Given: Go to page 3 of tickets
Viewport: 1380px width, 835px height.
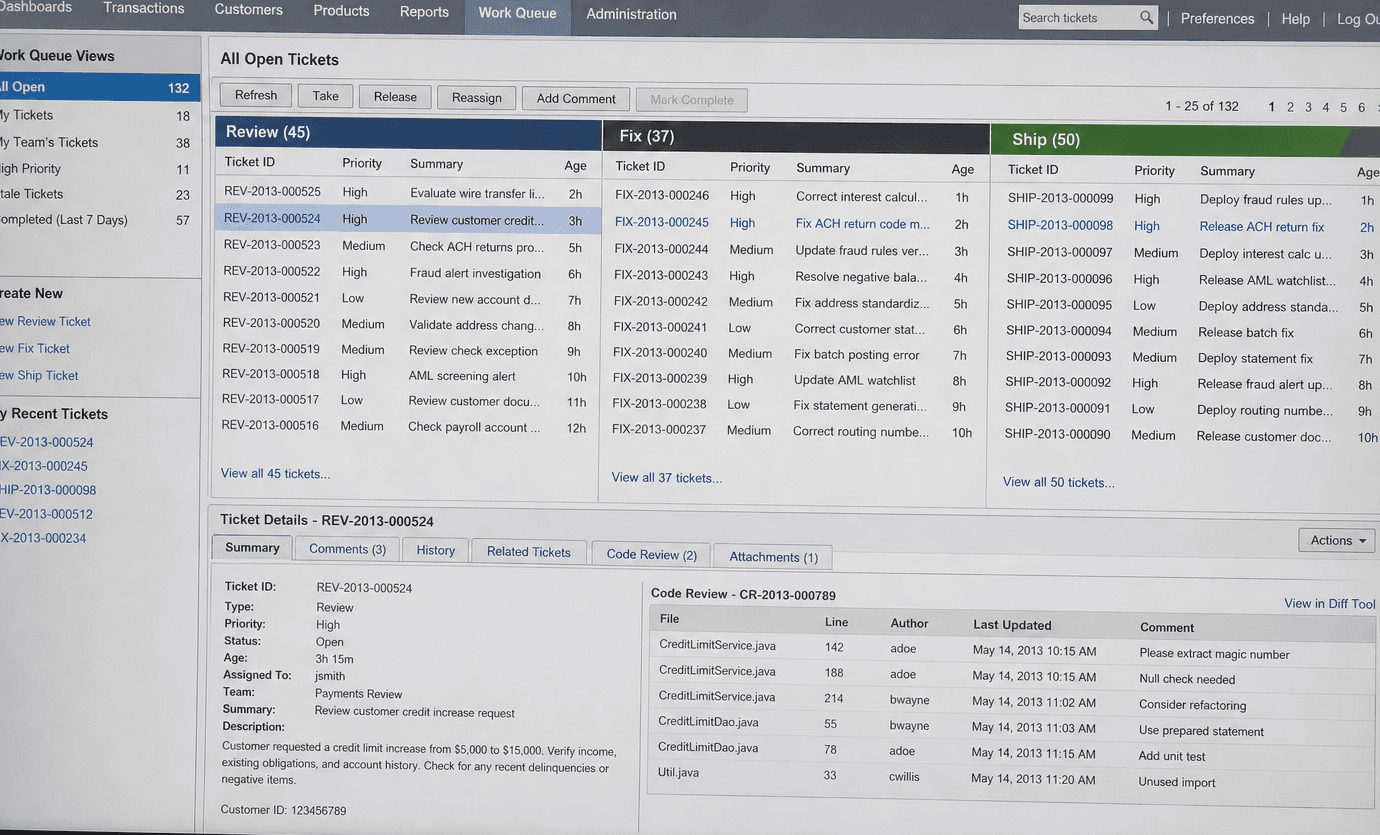Looking at the screenshot, I should pos(1308,107).
